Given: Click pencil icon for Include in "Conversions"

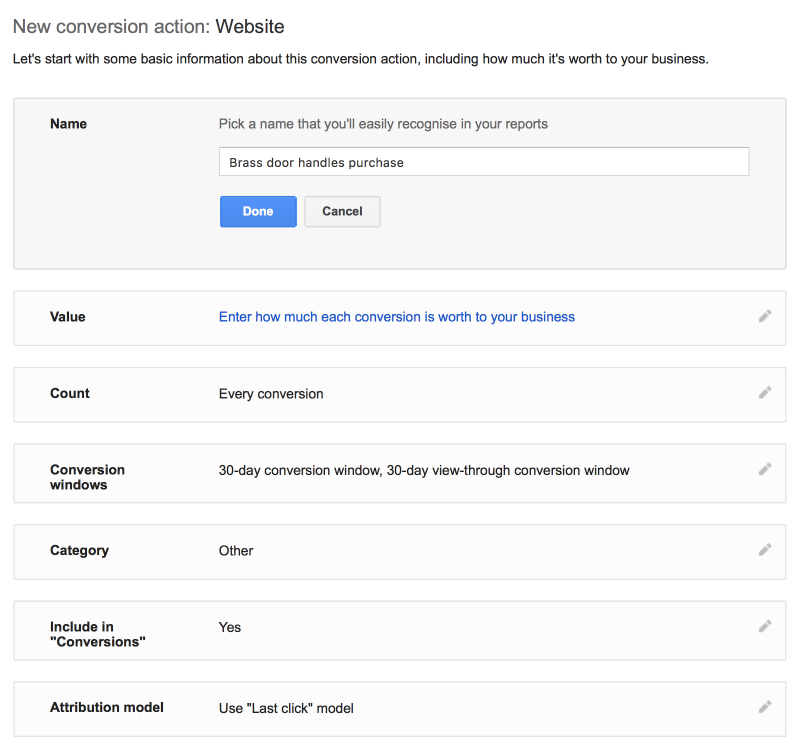Looking at the screenshot, I should tap(765, 626).
